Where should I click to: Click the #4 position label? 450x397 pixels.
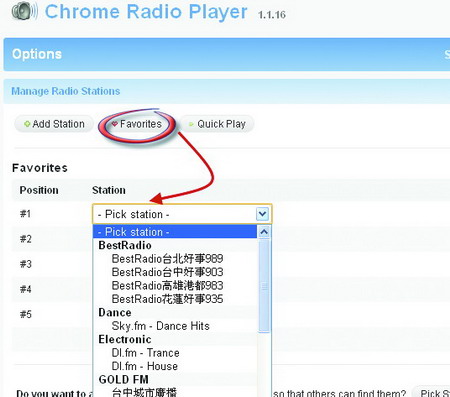25,289
